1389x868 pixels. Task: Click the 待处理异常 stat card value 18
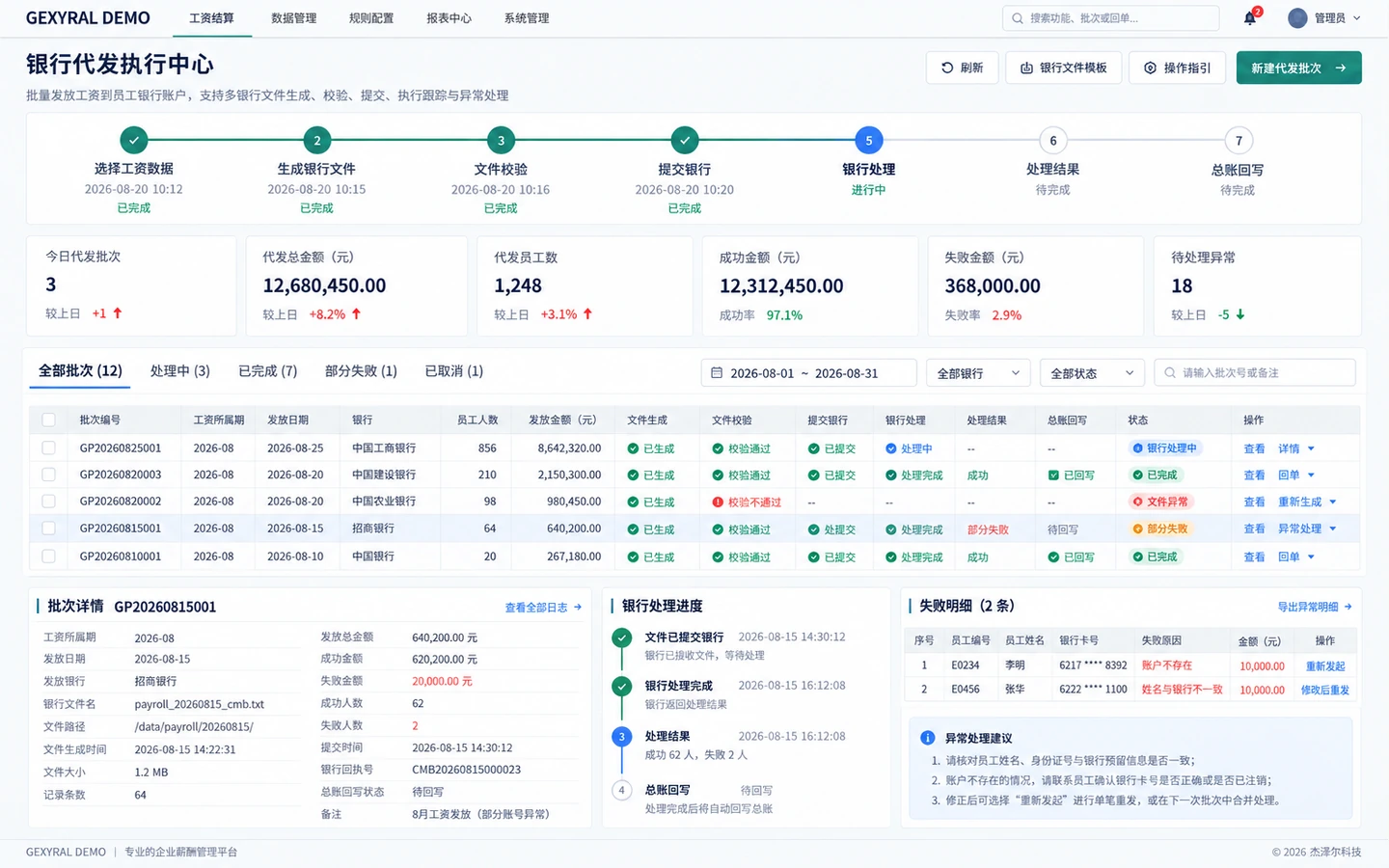pos(1182,286)
